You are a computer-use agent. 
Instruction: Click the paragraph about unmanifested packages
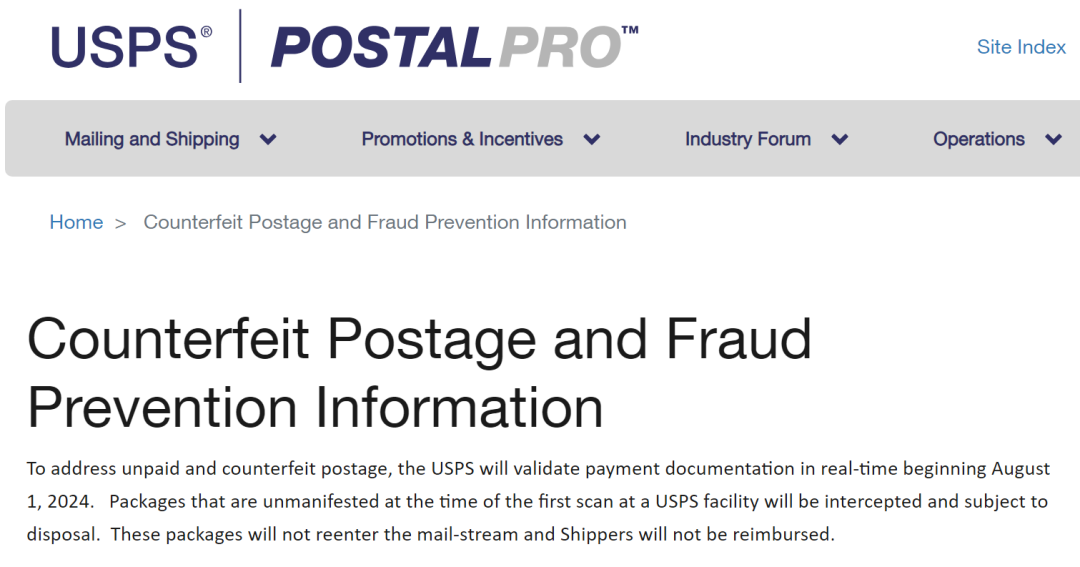(x=538, y=501)
